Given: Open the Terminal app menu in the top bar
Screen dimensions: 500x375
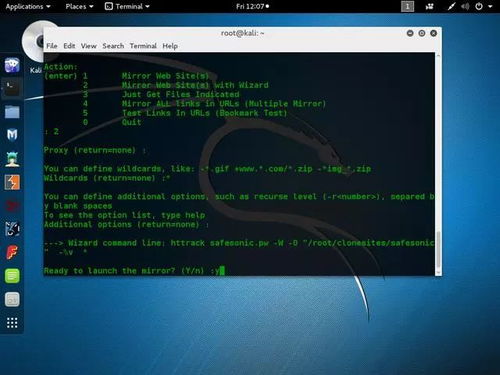Looking at the screenshot, I should (127, 6).
